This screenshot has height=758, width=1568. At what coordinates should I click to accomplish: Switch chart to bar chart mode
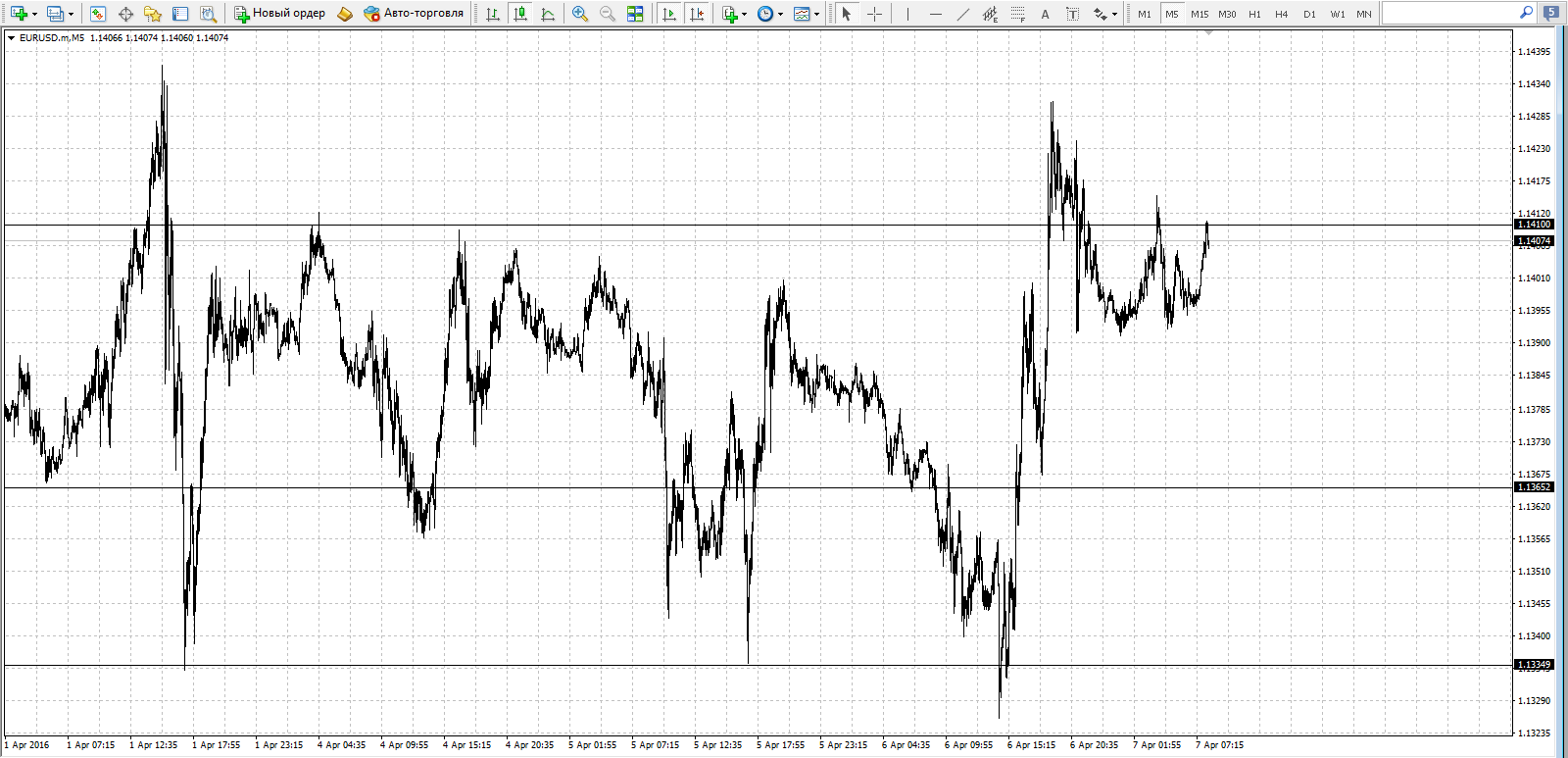493,14
